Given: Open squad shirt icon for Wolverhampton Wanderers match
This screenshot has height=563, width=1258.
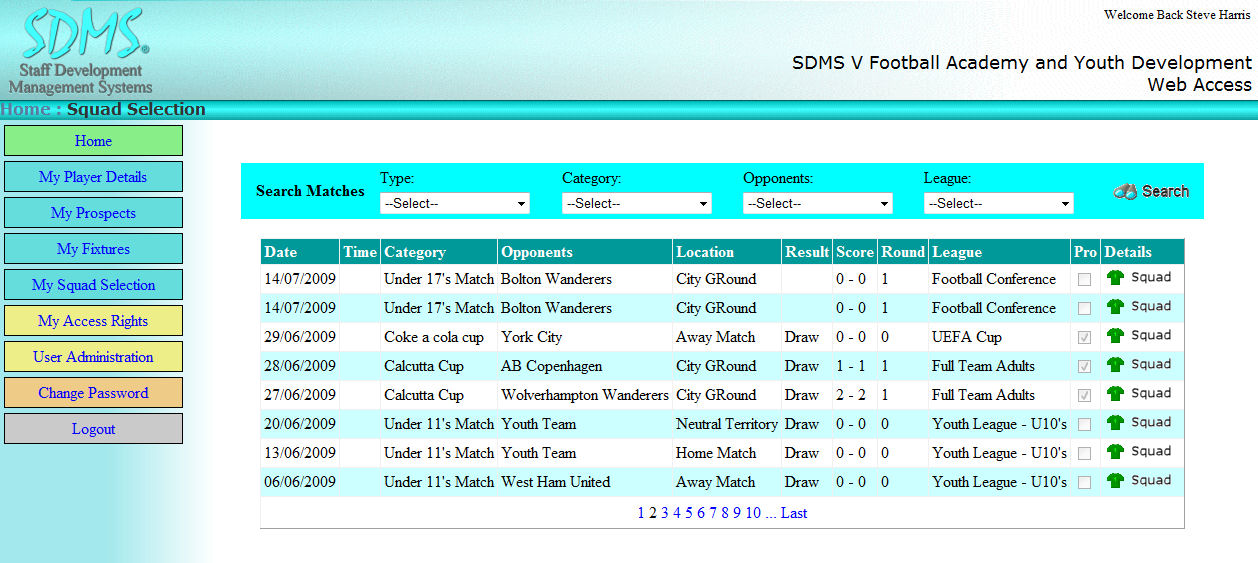Looking at the screenshot, I should point(1115,394).
